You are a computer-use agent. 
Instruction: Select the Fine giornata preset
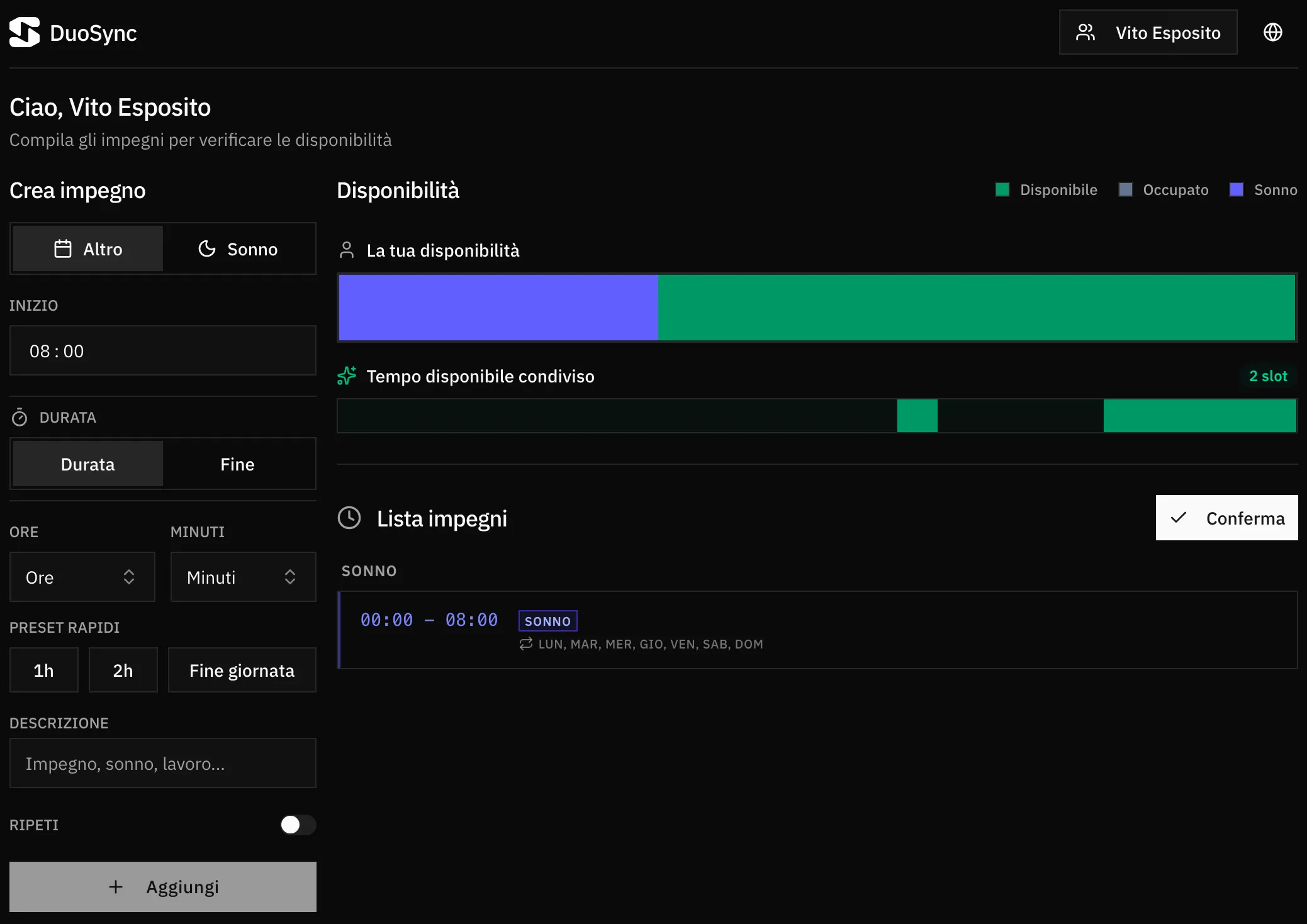point(242,670)
